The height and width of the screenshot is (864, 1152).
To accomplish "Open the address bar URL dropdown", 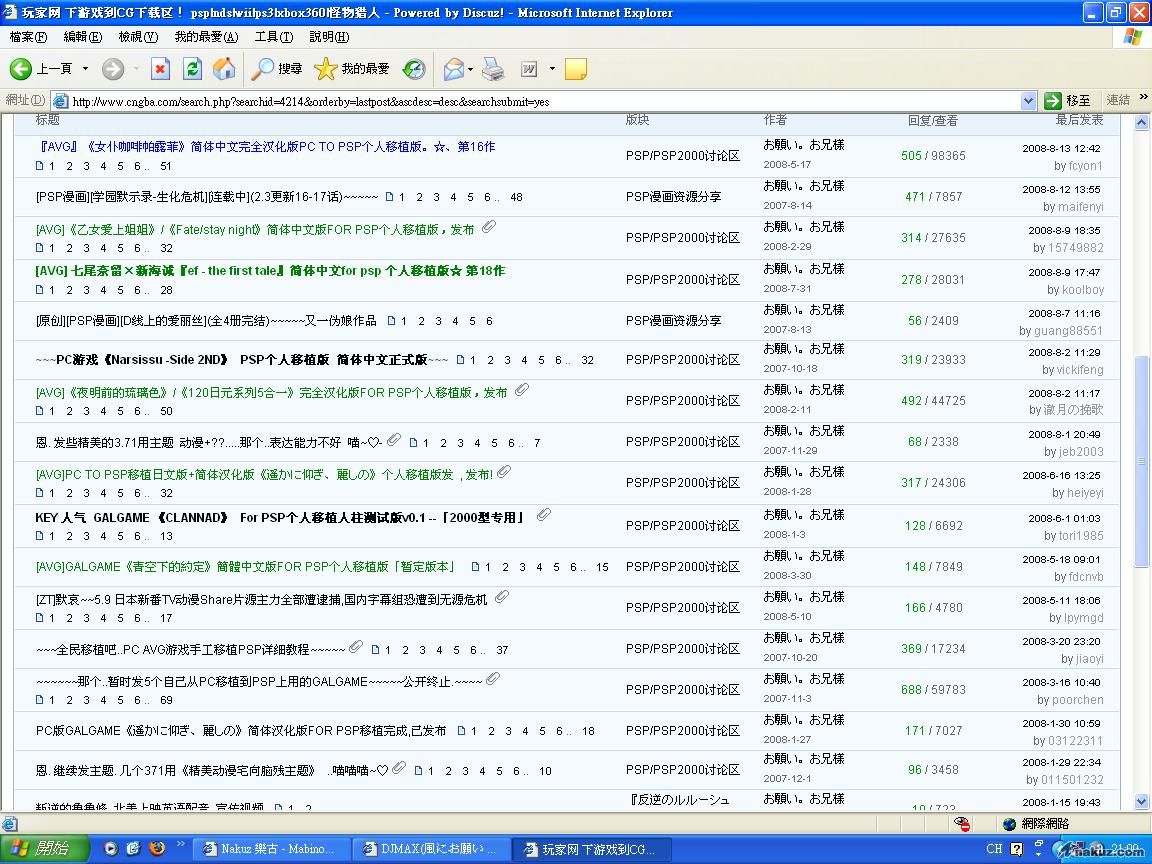I will pyautogui.click(x=1028, y=101).
